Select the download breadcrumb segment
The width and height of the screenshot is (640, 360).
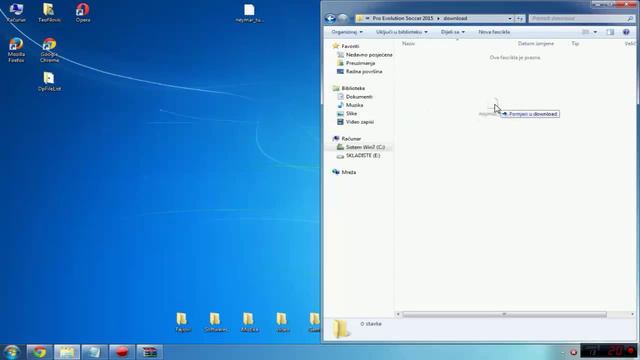pos(455,18)
